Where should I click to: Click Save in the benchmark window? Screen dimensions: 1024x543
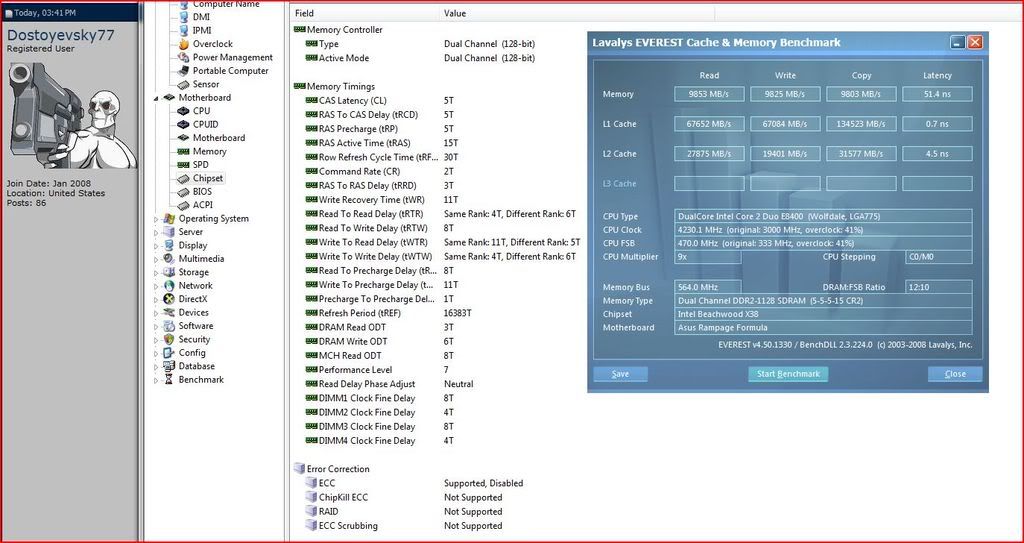pos(620,374)
